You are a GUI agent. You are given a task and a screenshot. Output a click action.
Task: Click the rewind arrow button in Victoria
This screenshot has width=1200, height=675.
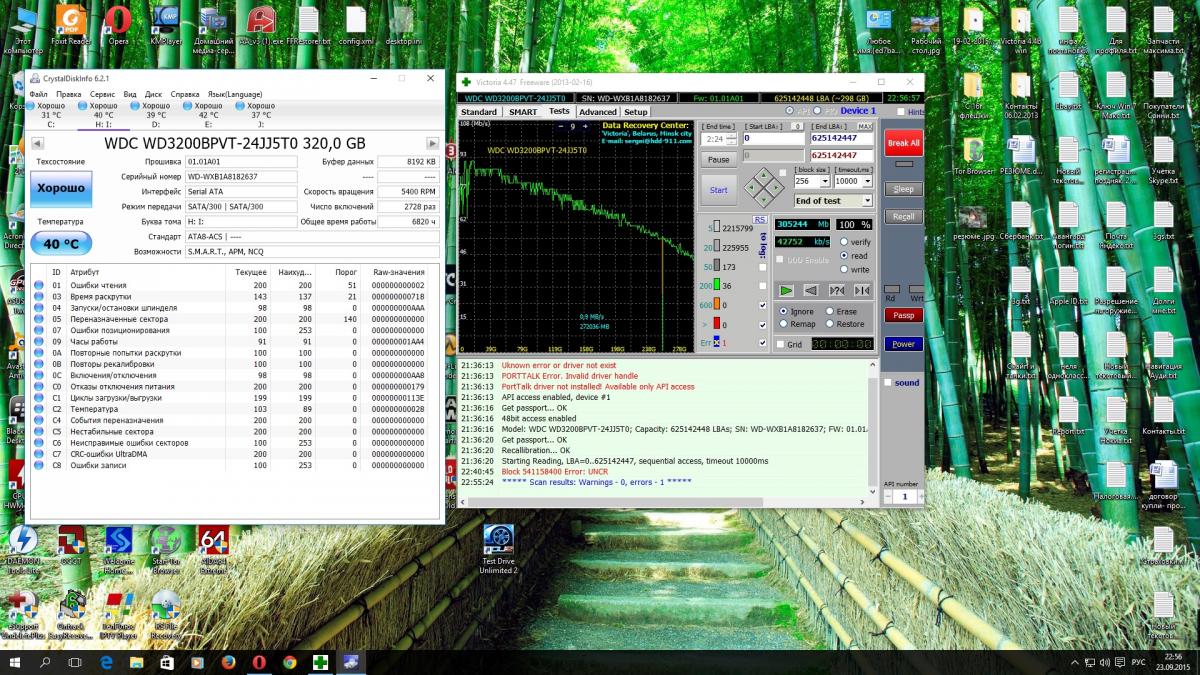tap(811, 290)
